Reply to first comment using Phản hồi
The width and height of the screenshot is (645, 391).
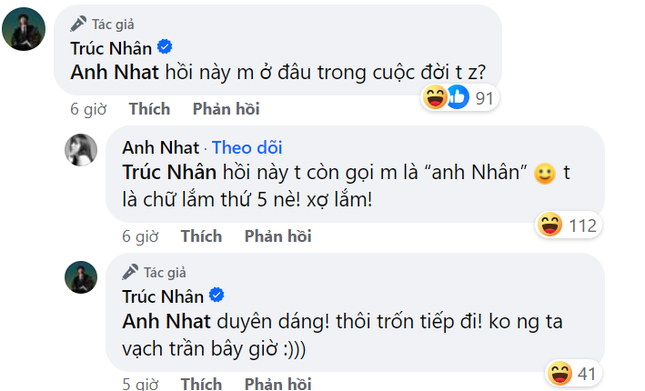[226, 109]
